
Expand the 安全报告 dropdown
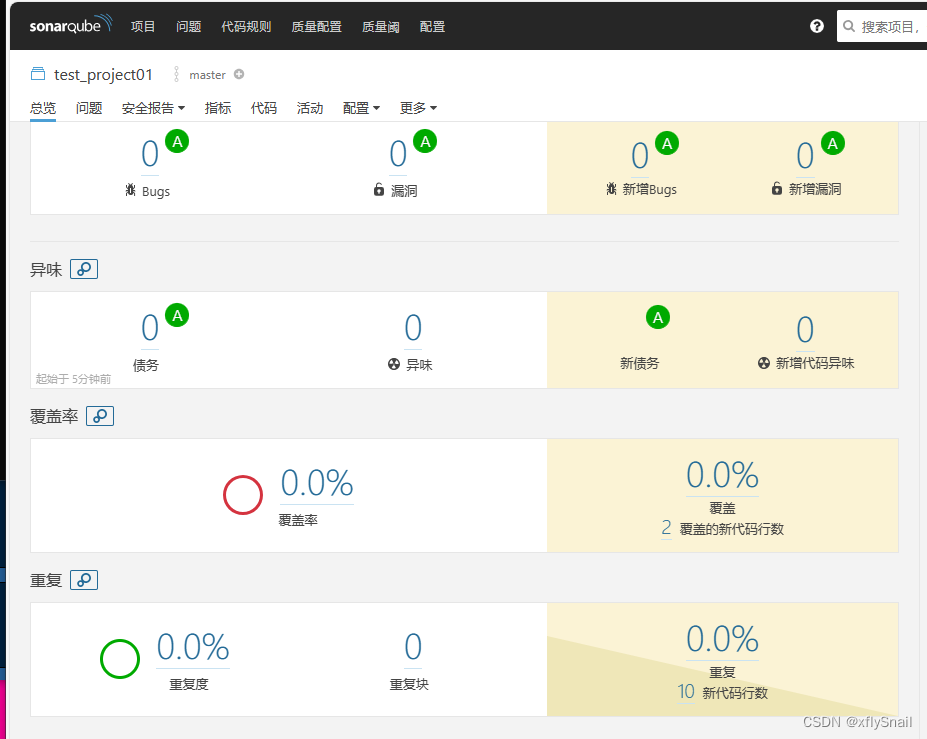click(153, 108)
